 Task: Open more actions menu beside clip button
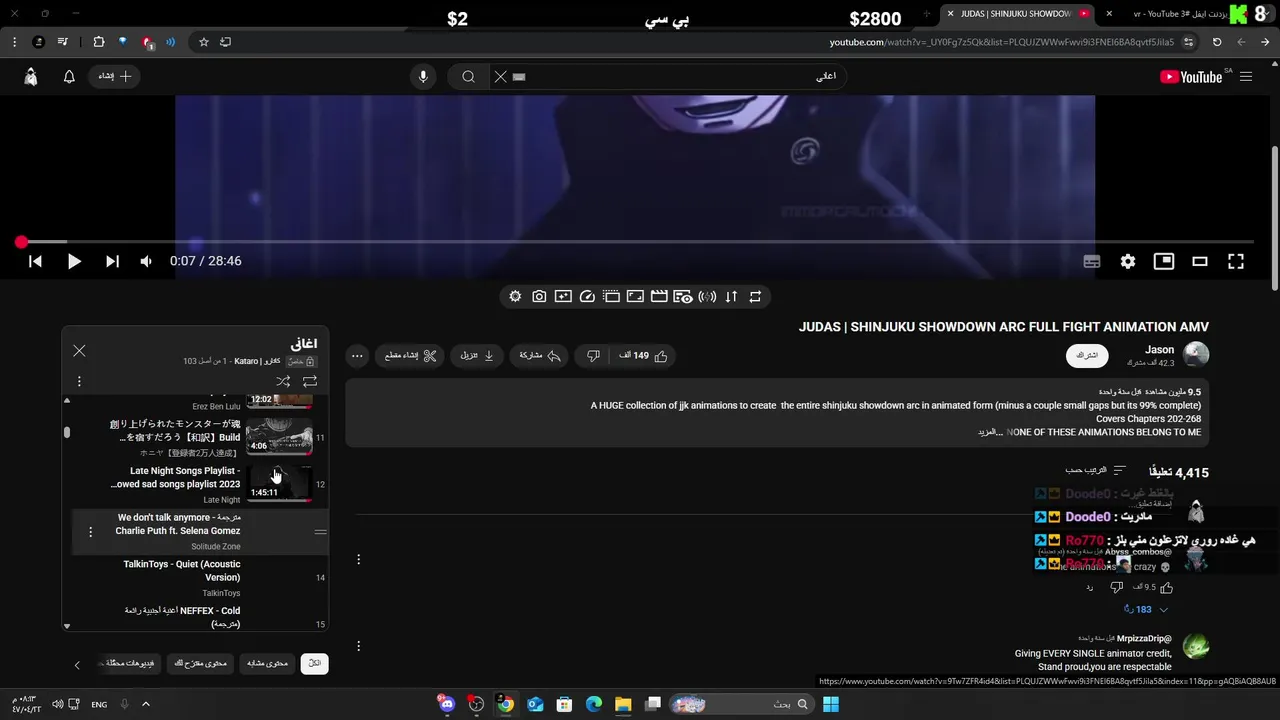357,355
